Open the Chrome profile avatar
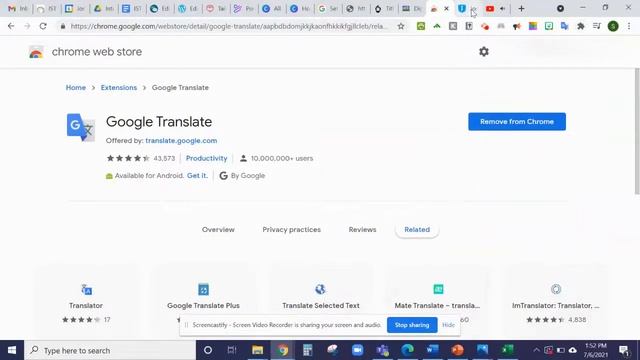Viewport: 640px width, 360px height. point(613,26)
